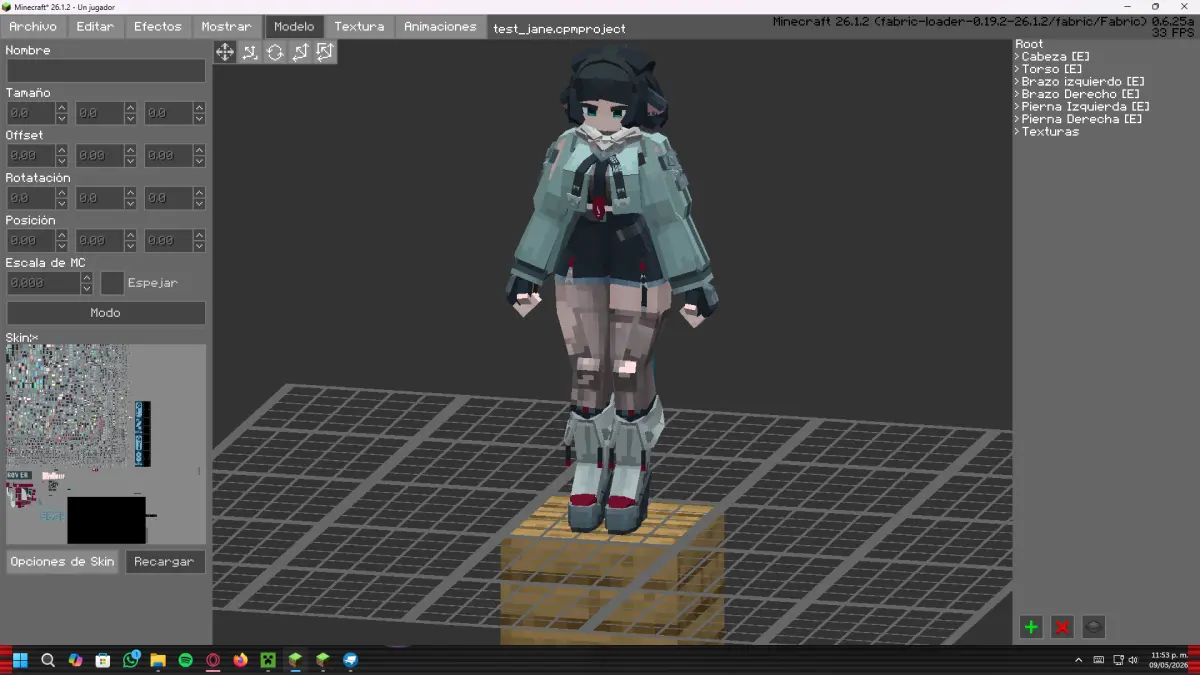Decrease the second Offset value with down arrow
The image size is (1200, 675).
pos(130,161)
